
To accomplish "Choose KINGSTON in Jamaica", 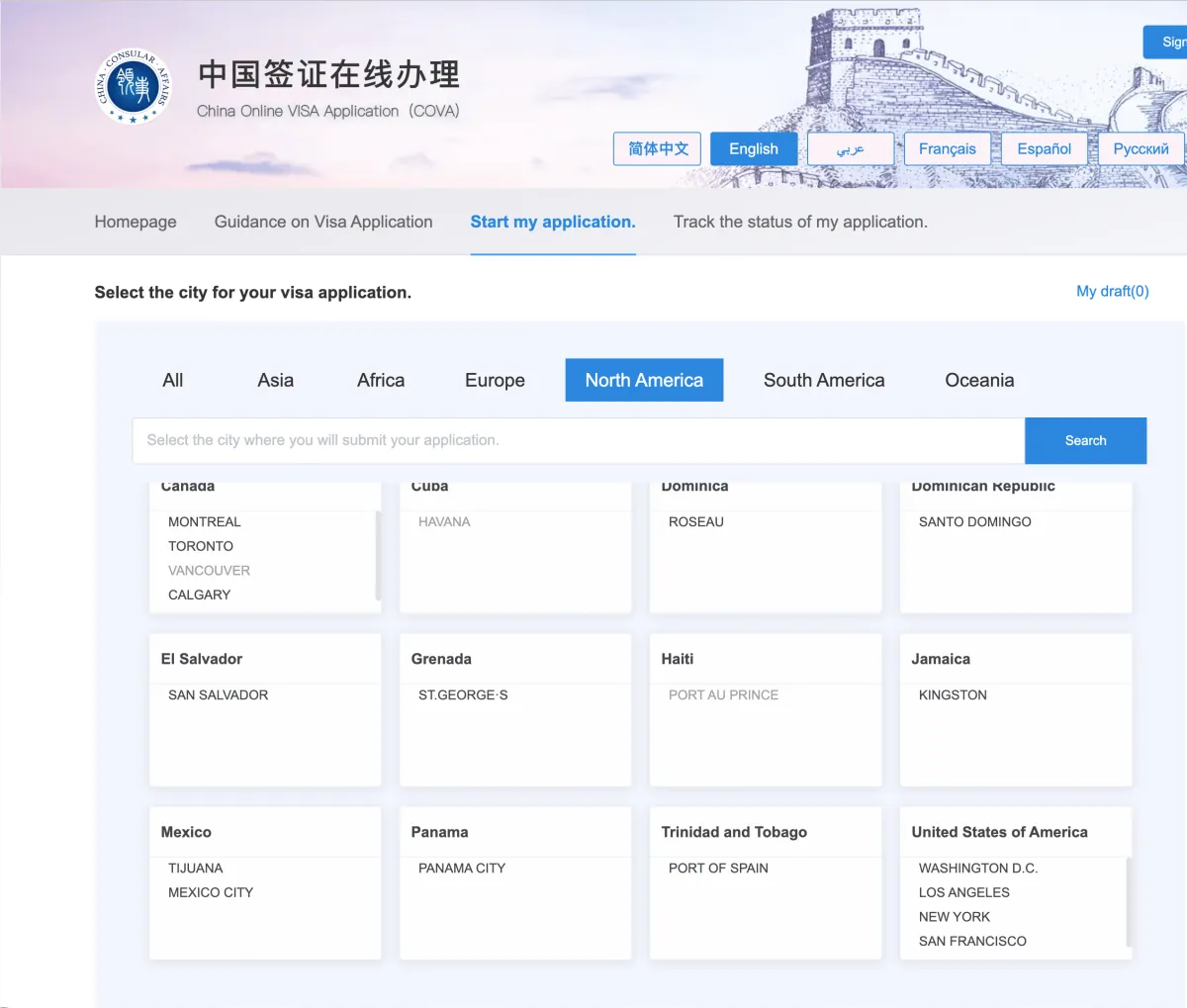I will tap(952, 694).
